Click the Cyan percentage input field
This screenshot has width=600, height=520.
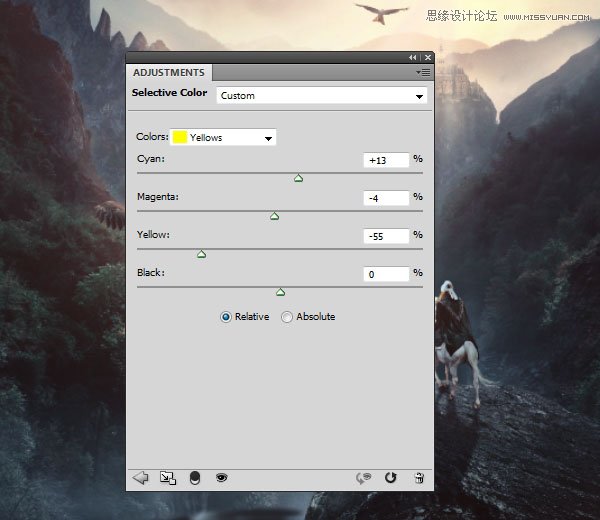pos(386,160)
